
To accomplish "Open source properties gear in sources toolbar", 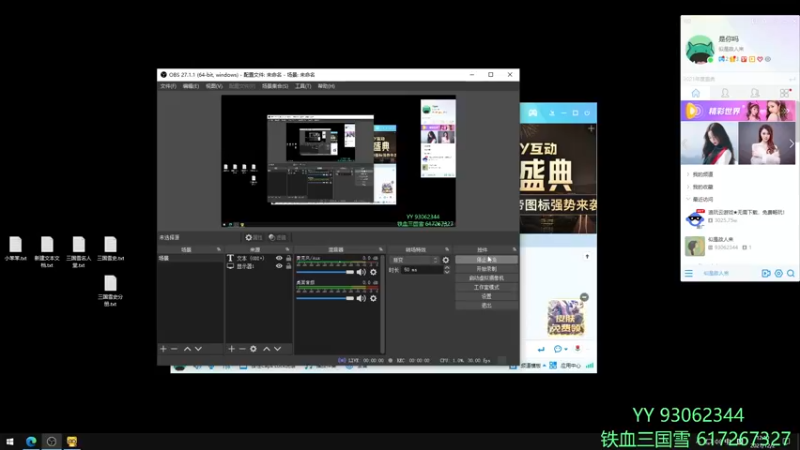I will coord(253,349).
